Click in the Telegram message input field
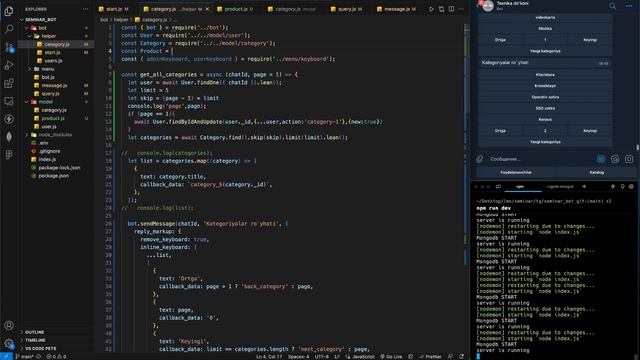The height and width of the screenshot is (360, 640). [x=539, y=159]
